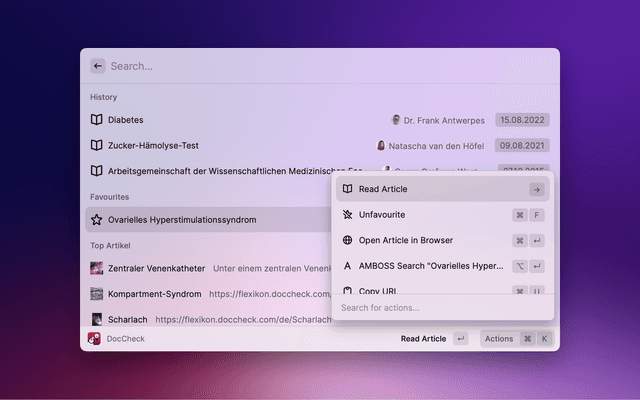
Task: Click the star icon beside Ovarielles Hyperstimulationssyndrom
Action: point(97,219)
